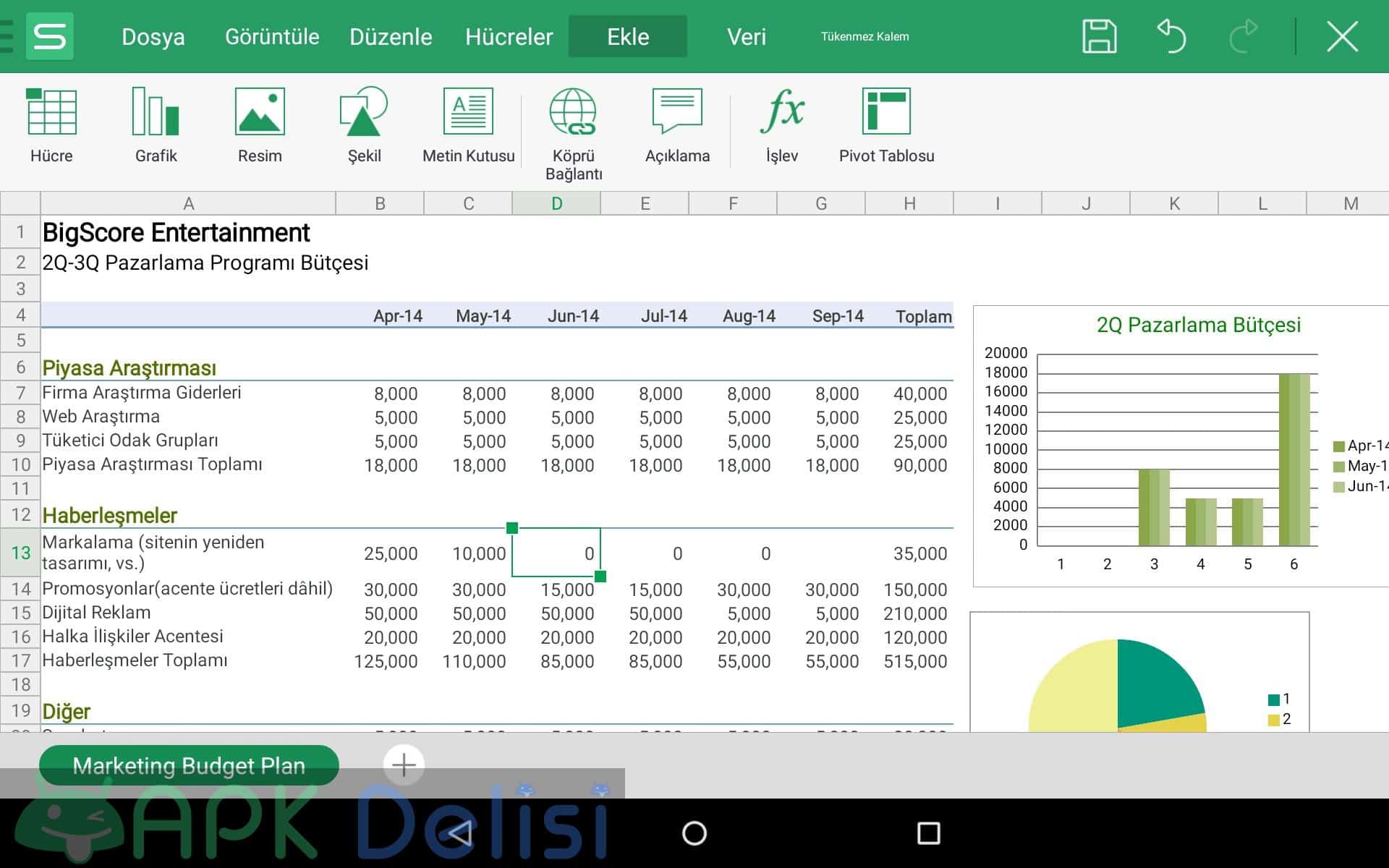Select row 7 header

(x=20, y=393)
